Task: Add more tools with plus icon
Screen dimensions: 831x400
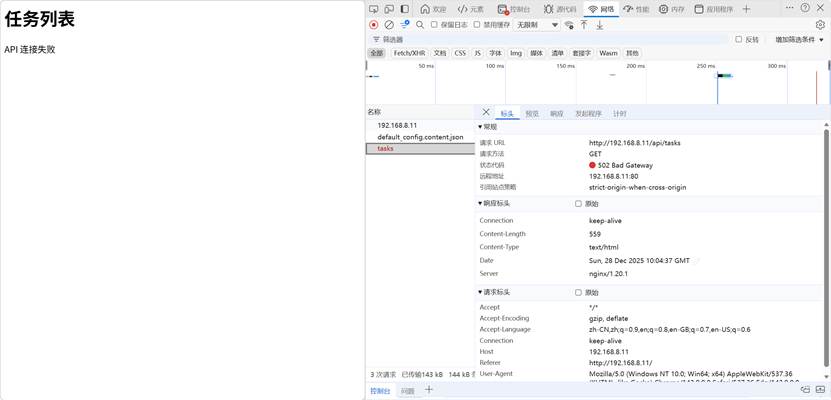Action: tap(746, 9)
